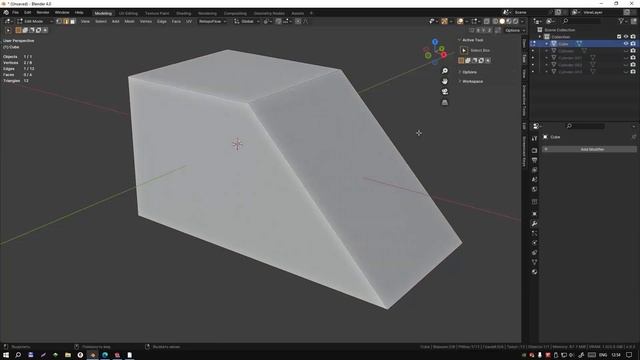Toggle Collection visibility eye icon
This screenshot has width=640, height=360.
(x=626, y=37)
